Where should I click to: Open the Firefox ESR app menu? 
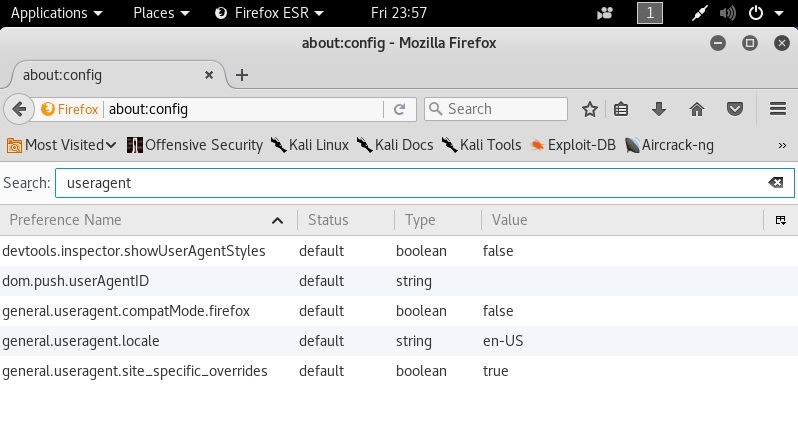[269, 13]
